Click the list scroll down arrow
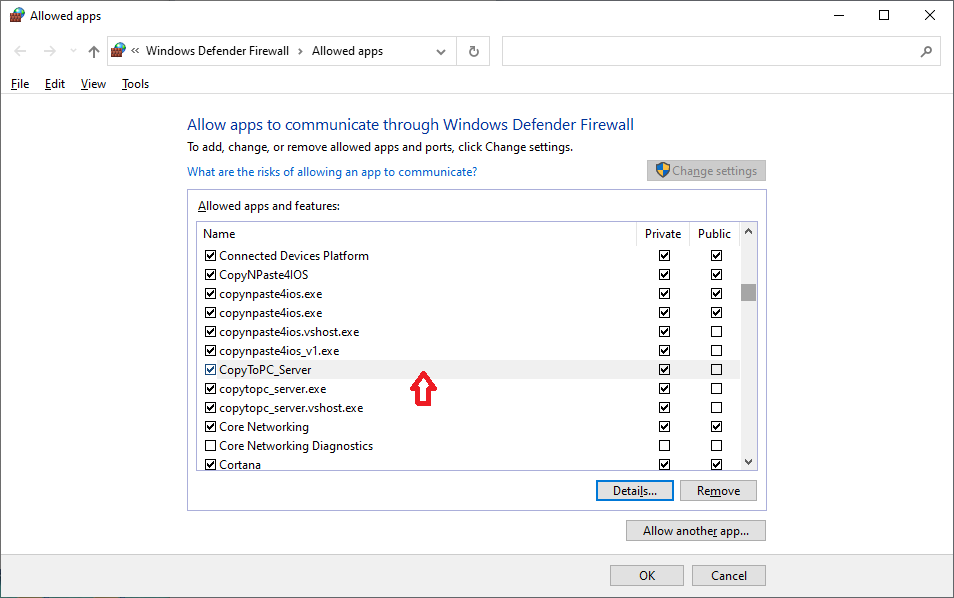This screenshot has width=954, height=598. point(748,462)
